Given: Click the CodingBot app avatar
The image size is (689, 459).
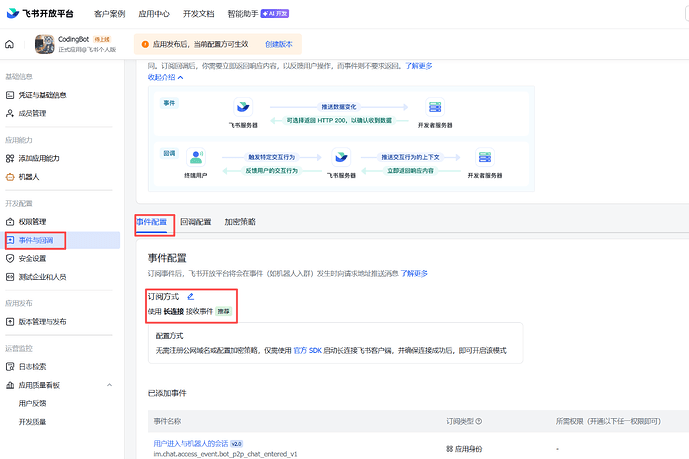Looking at the screenshot, I should [44, 44].
